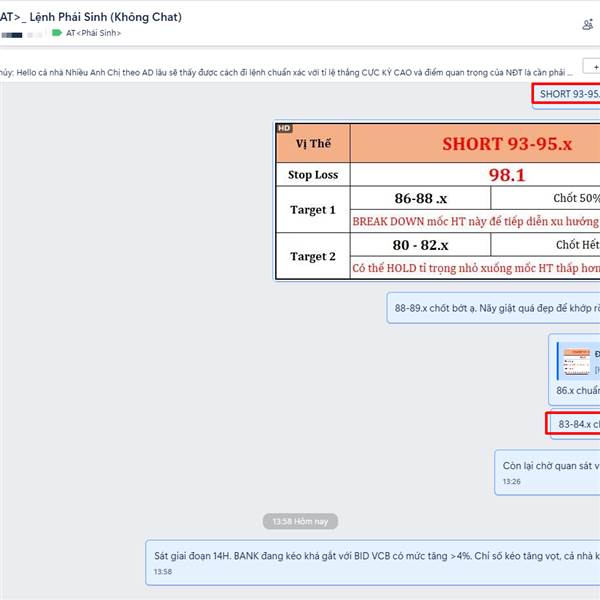This screenshot has width=600, height=600.
Task: Click the Còn lại chờ quan sát message
Action: click(549, 466)
